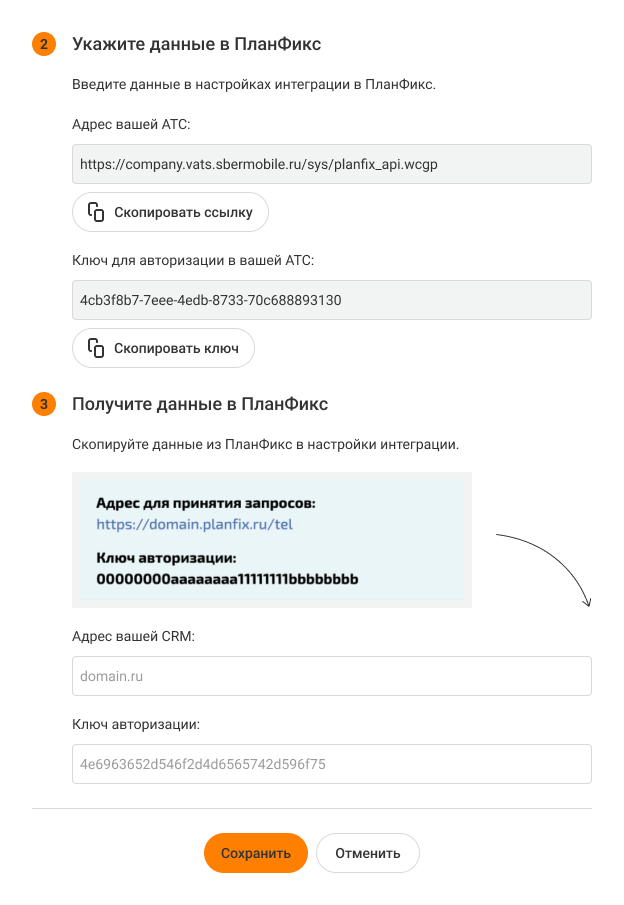Click the "Ключ для авторизации в вашей АТС:" label
This screenshot has width=624, height=905.
193,260
